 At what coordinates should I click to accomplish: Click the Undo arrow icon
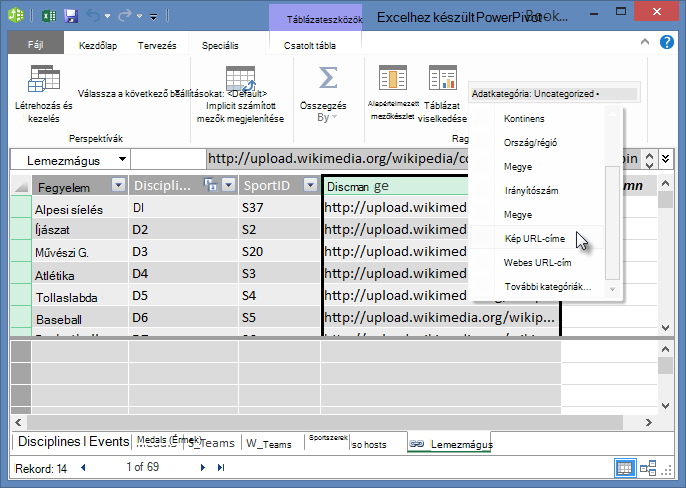coord(93,16)
